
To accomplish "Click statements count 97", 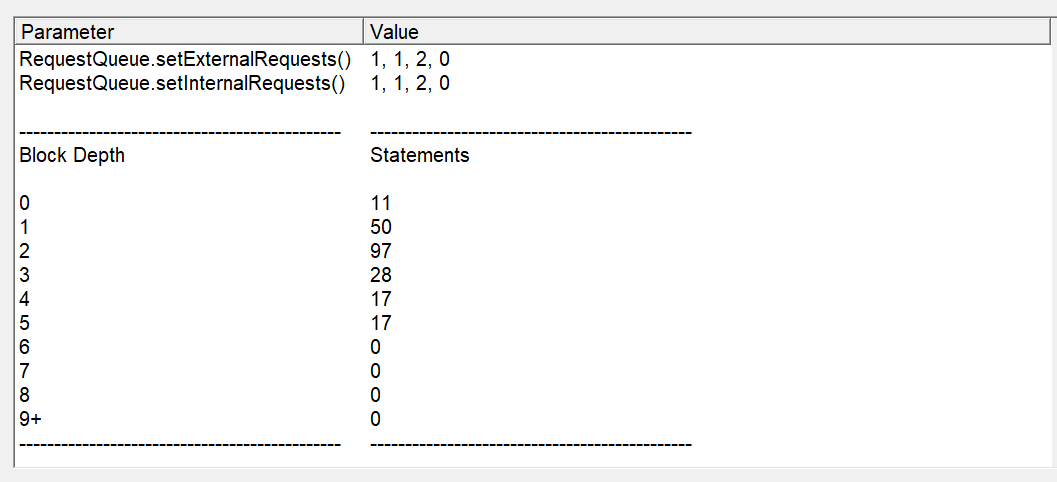I will [x=381, y=251].
